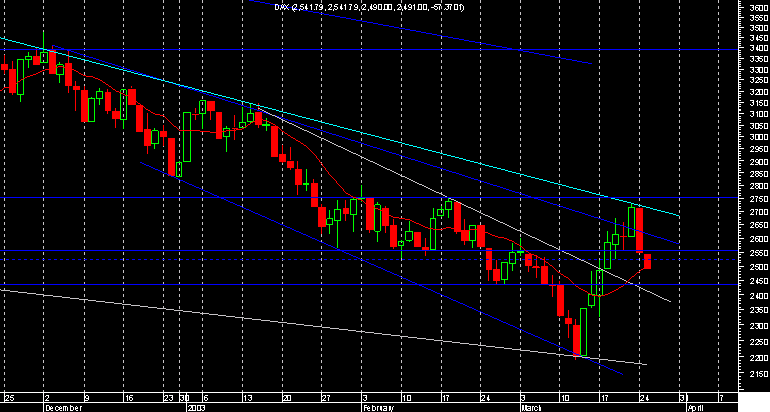Viewport: 770px width, 412px height.
Task: Click the 2550 price axis label
Action: coord(759,253)
